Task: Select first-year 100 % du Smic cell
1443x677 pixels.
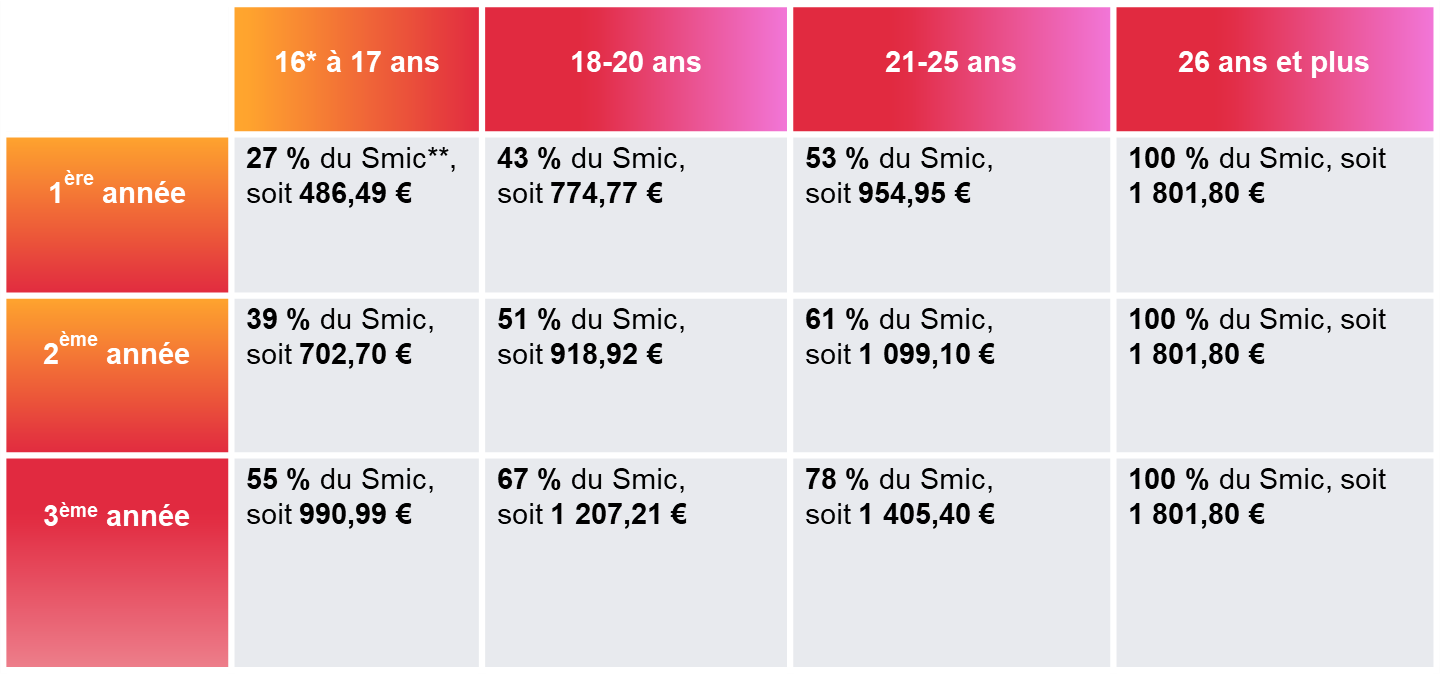Action: (x=1274, y=214)
